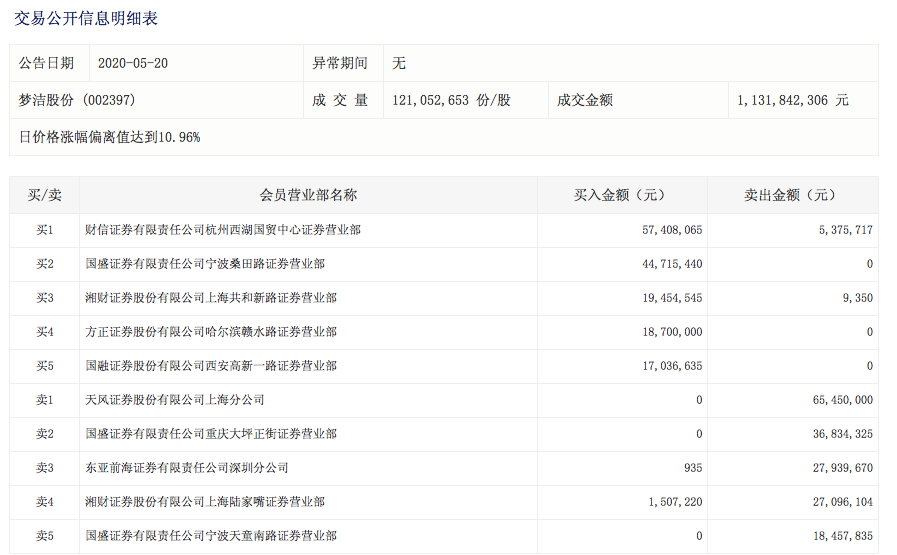Click buy amount 935
The image size is (897, 555).
(693, 468)
